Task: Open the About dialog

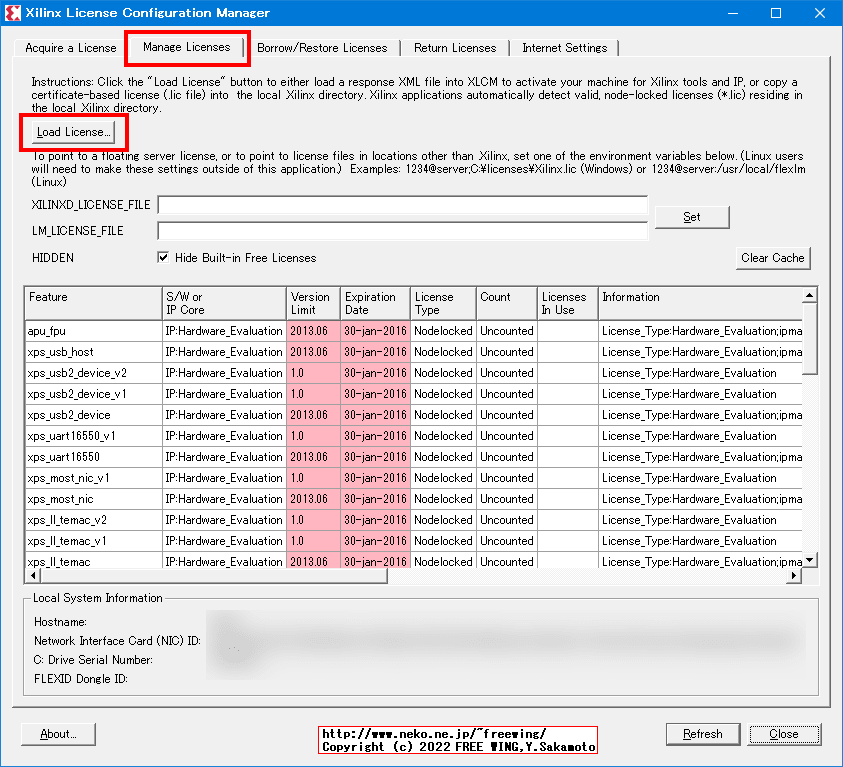Action: tap(57, 734)
